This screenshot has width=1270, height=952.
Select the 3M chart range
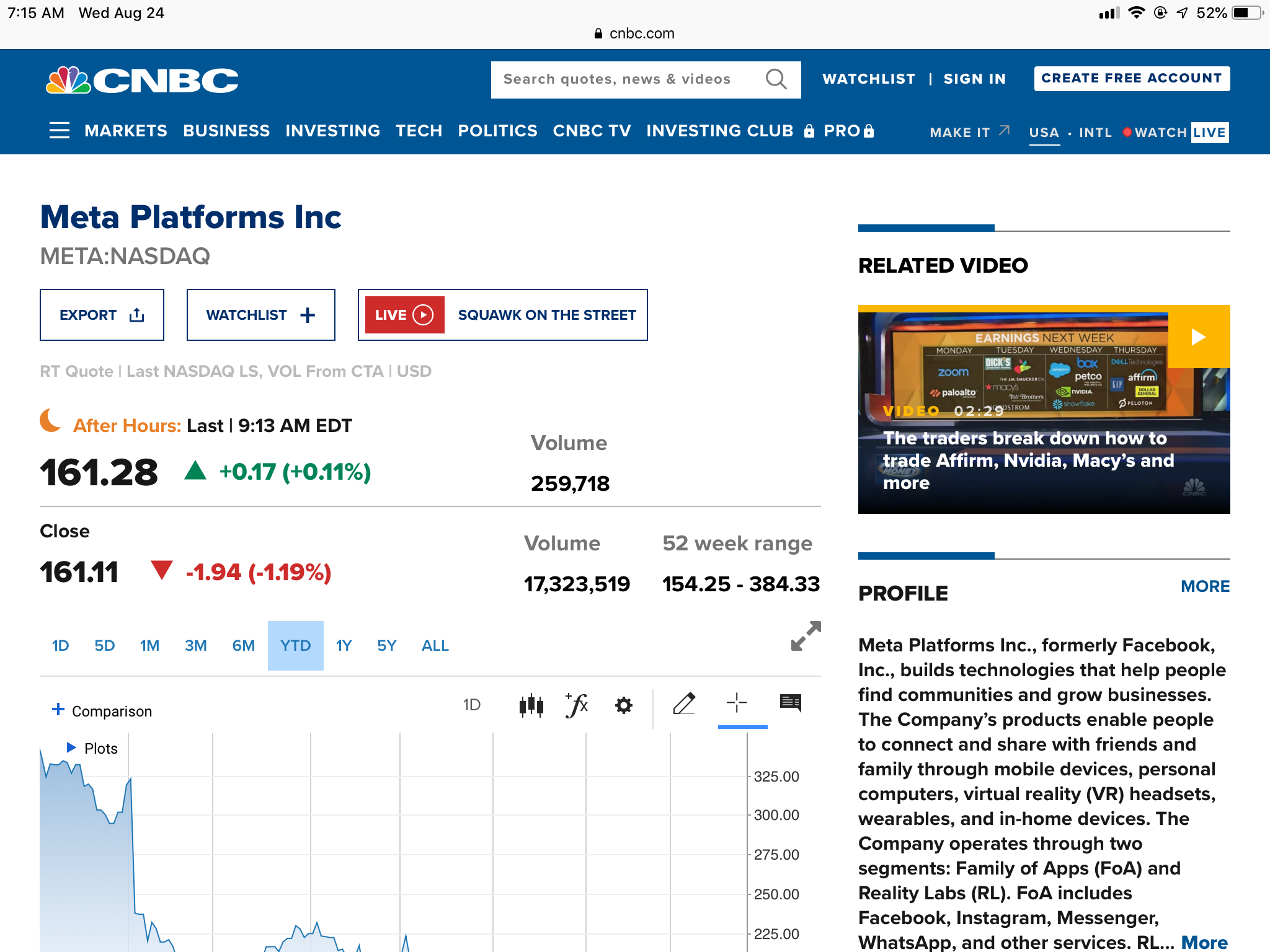(x=195, y=646)
